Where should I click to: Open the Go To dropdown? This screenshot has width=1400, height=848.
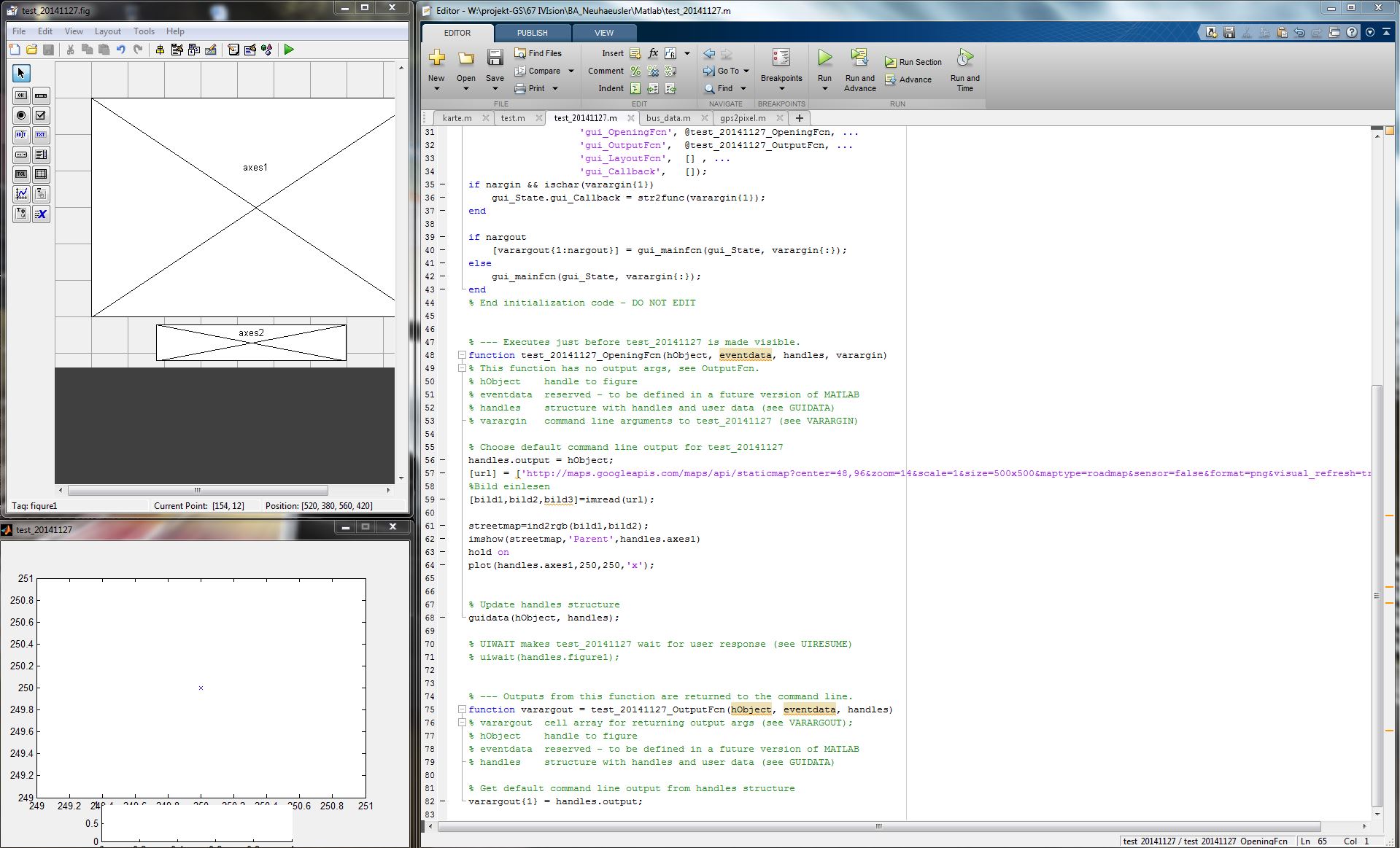click(746, 71)
